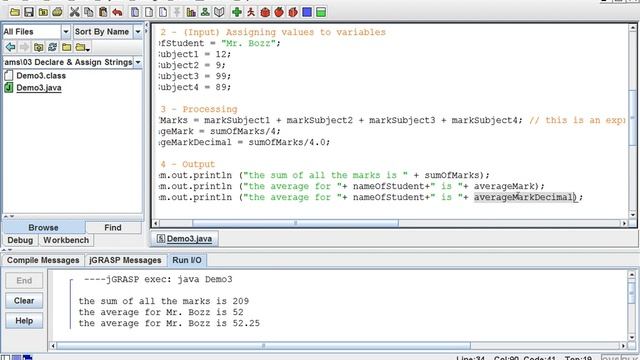Viewport: 640px width, 360px height.
Task: Undo the last edit with the red arrow
Action: pos(117,12)
